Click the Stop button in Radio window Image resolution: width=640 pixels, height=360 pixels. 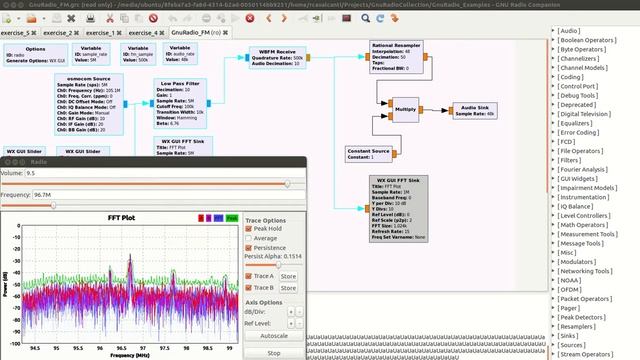pos(274,353)
